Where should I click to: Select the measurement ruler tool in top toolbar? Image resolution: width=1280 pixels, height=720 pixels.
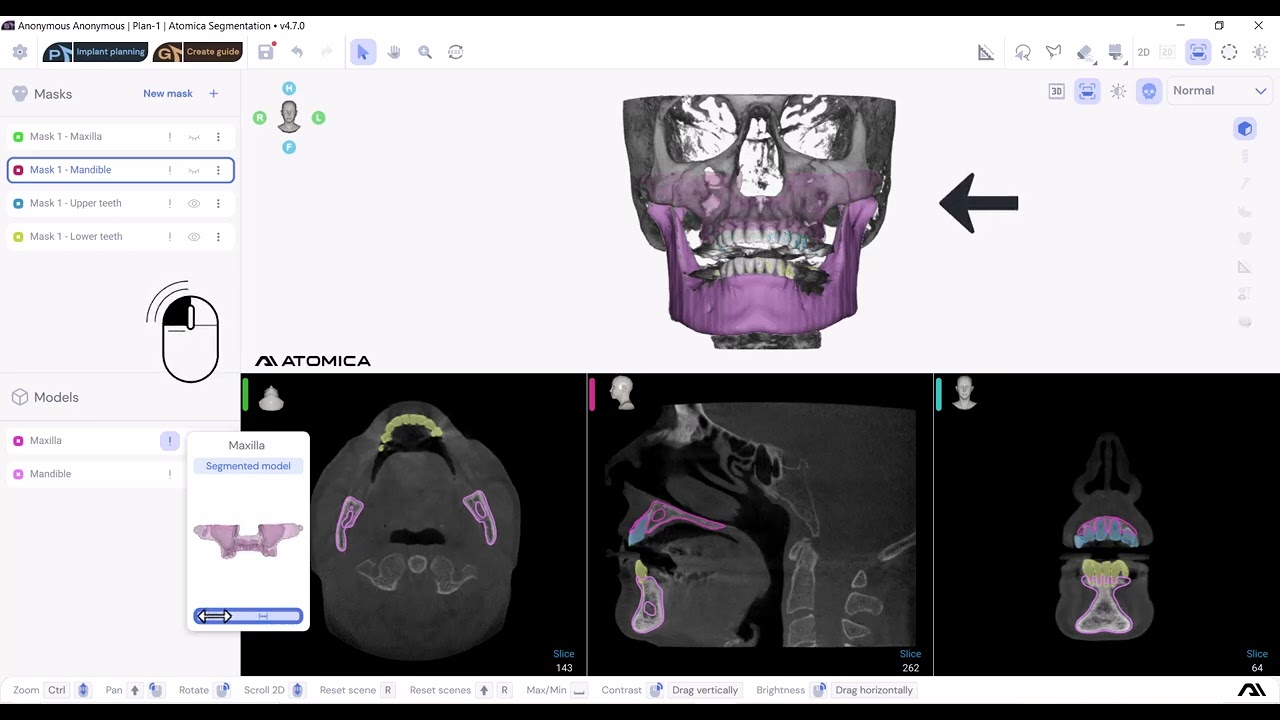(986, 52)
